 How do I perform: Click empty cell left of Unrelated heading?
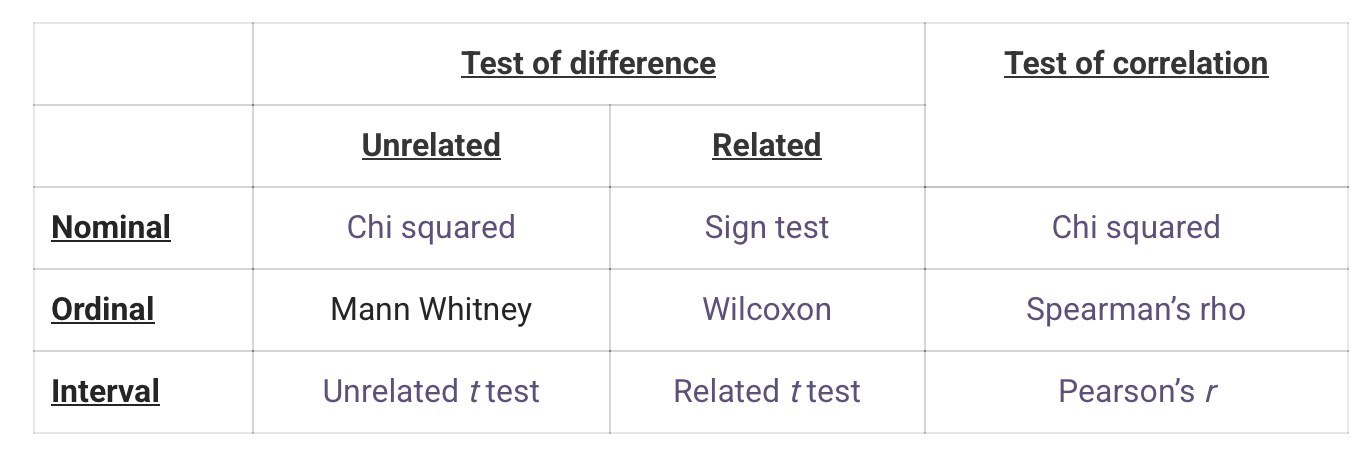coord(143,146)
